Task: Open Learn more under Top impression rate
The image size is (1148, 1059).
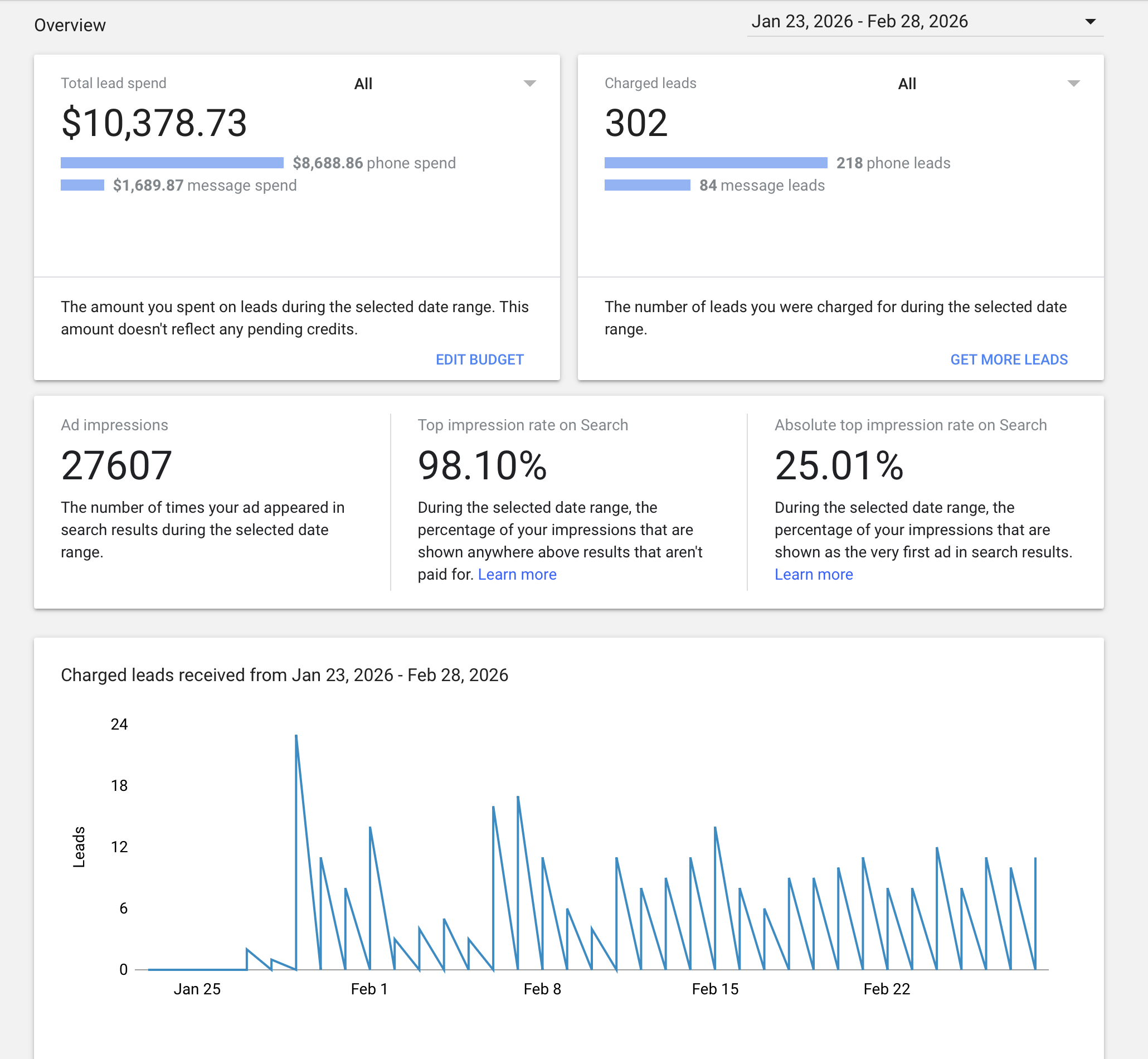Action: (x=517, y=574)
